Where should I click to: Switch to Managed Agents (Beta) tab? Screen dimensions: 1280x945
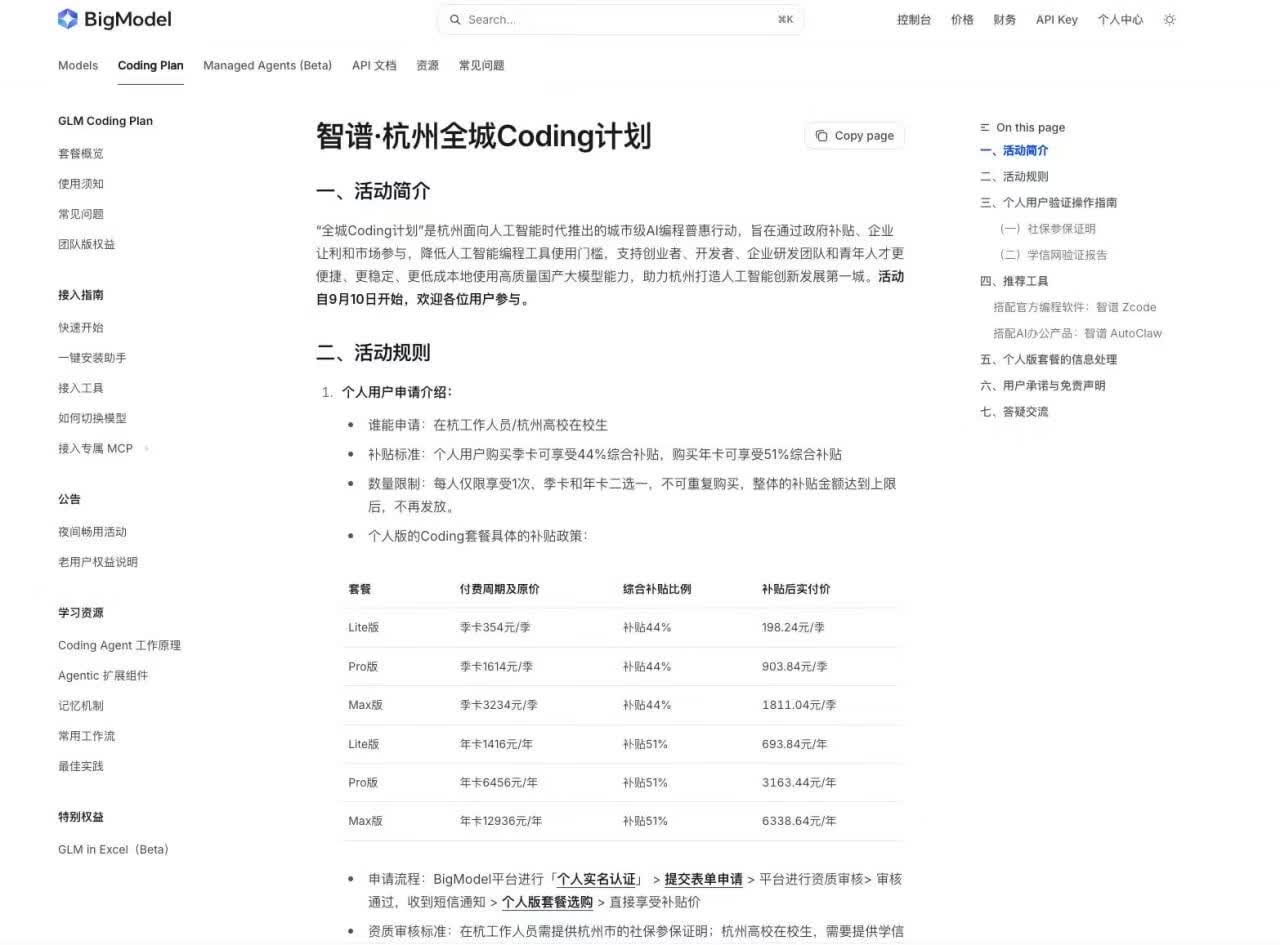(267, 65)
